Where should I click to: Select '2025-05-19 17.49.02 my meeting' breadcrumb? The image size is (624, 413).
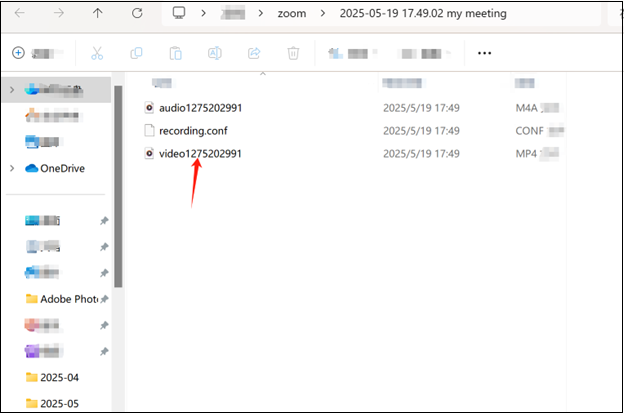click(x=423, y=14)
